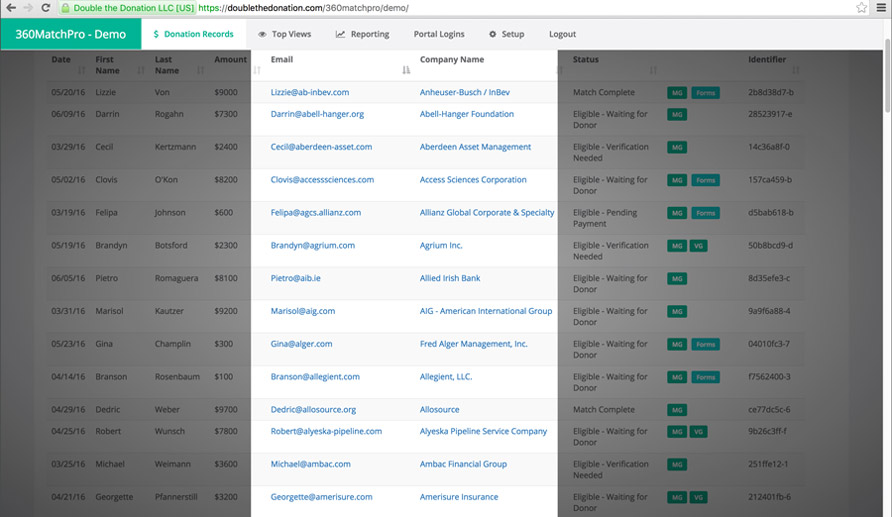The height and width of the screenshot is (517, 892).
Task: Click Forms badge in Branson Rosenbaum row
Action: pos(705,377)
